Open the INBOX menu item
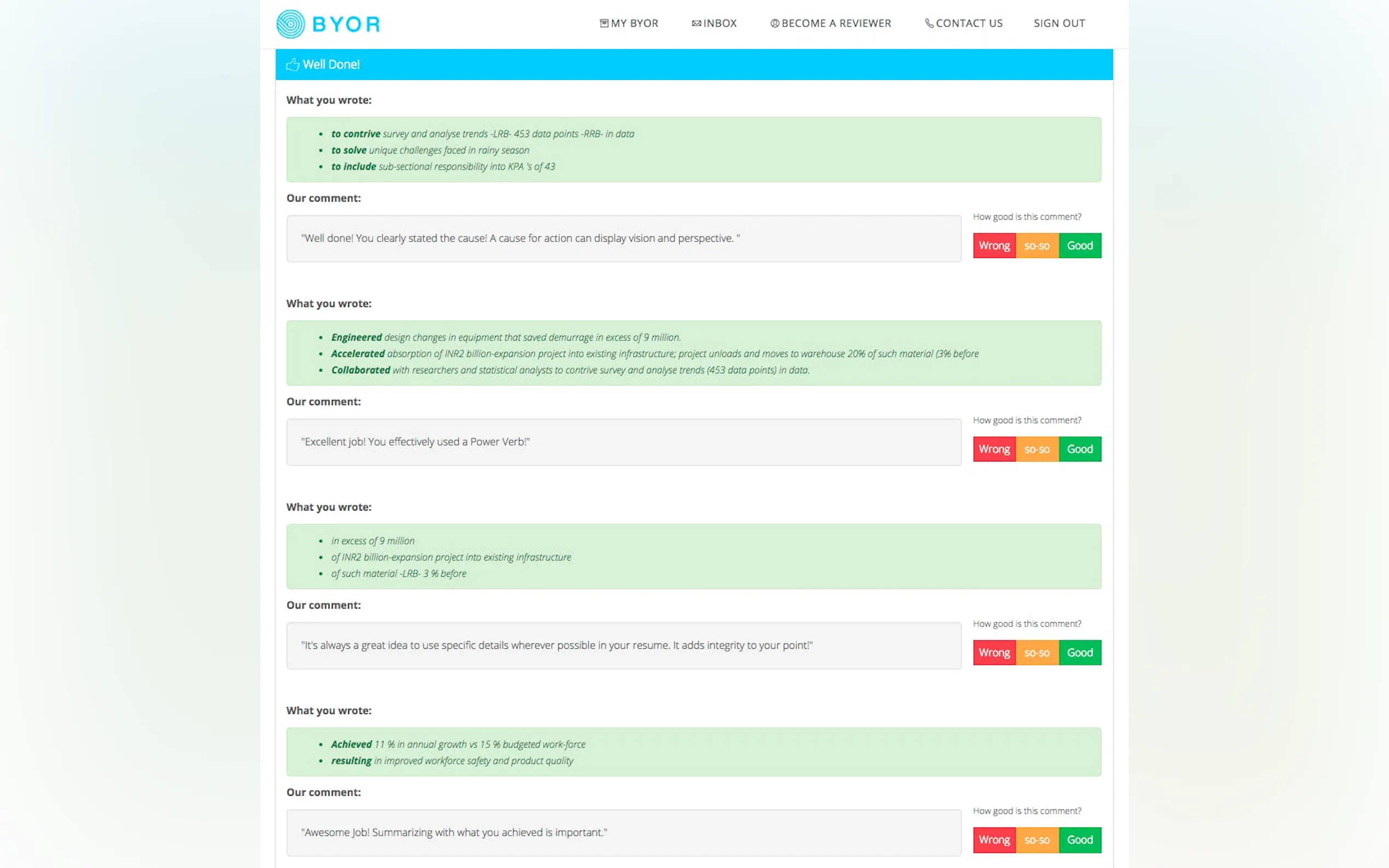 720,24
